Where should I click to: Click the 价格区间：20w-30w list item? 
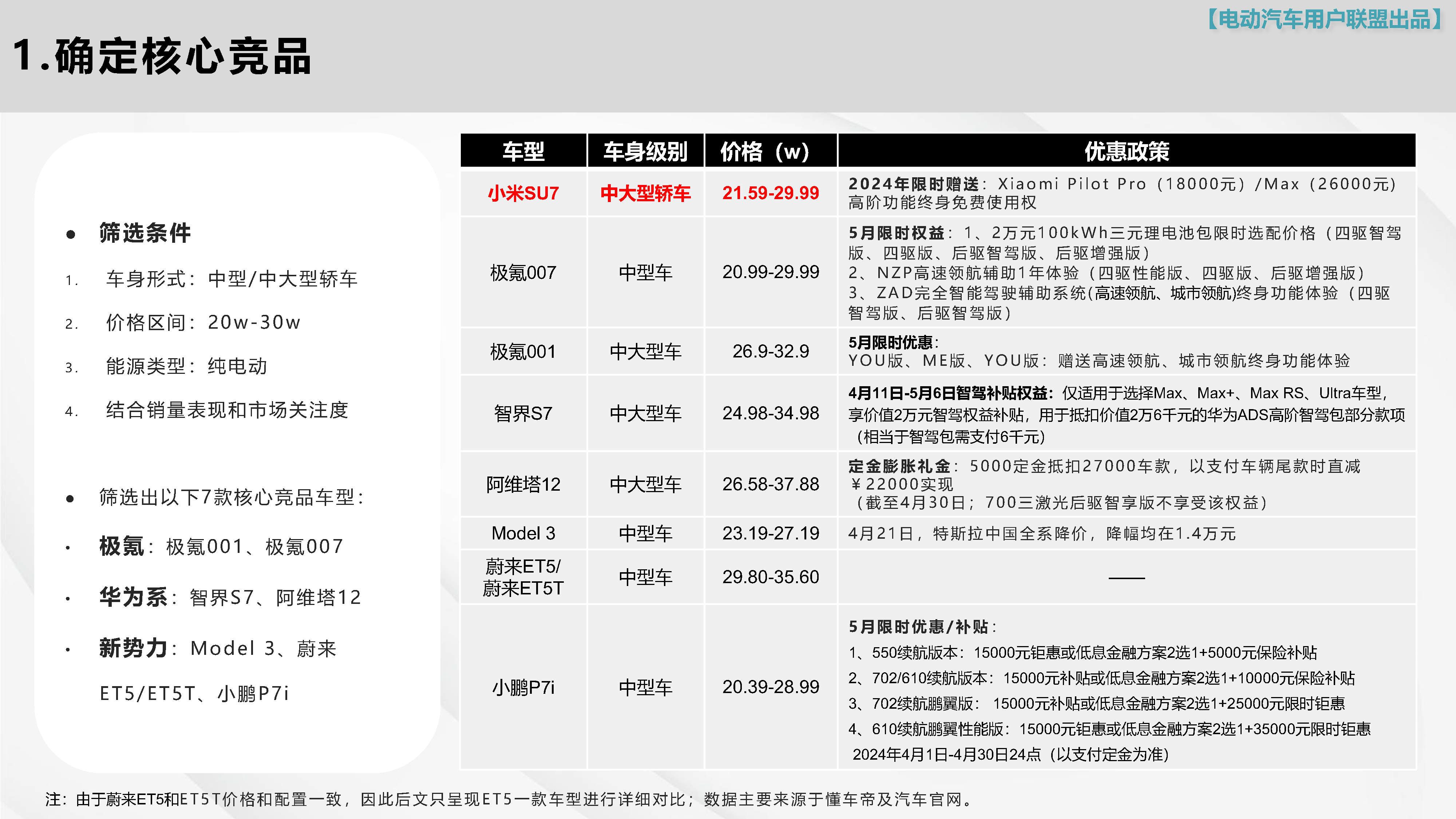coord(201,322)
